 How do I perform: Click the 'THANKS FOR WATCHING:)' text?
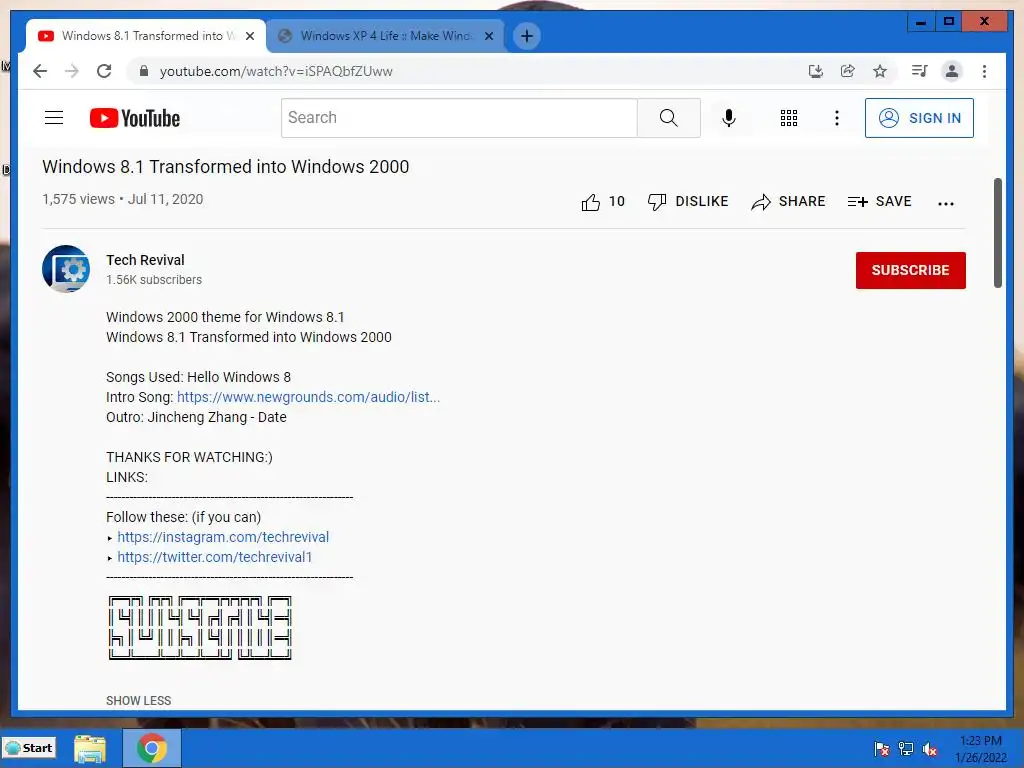[189, 457]
